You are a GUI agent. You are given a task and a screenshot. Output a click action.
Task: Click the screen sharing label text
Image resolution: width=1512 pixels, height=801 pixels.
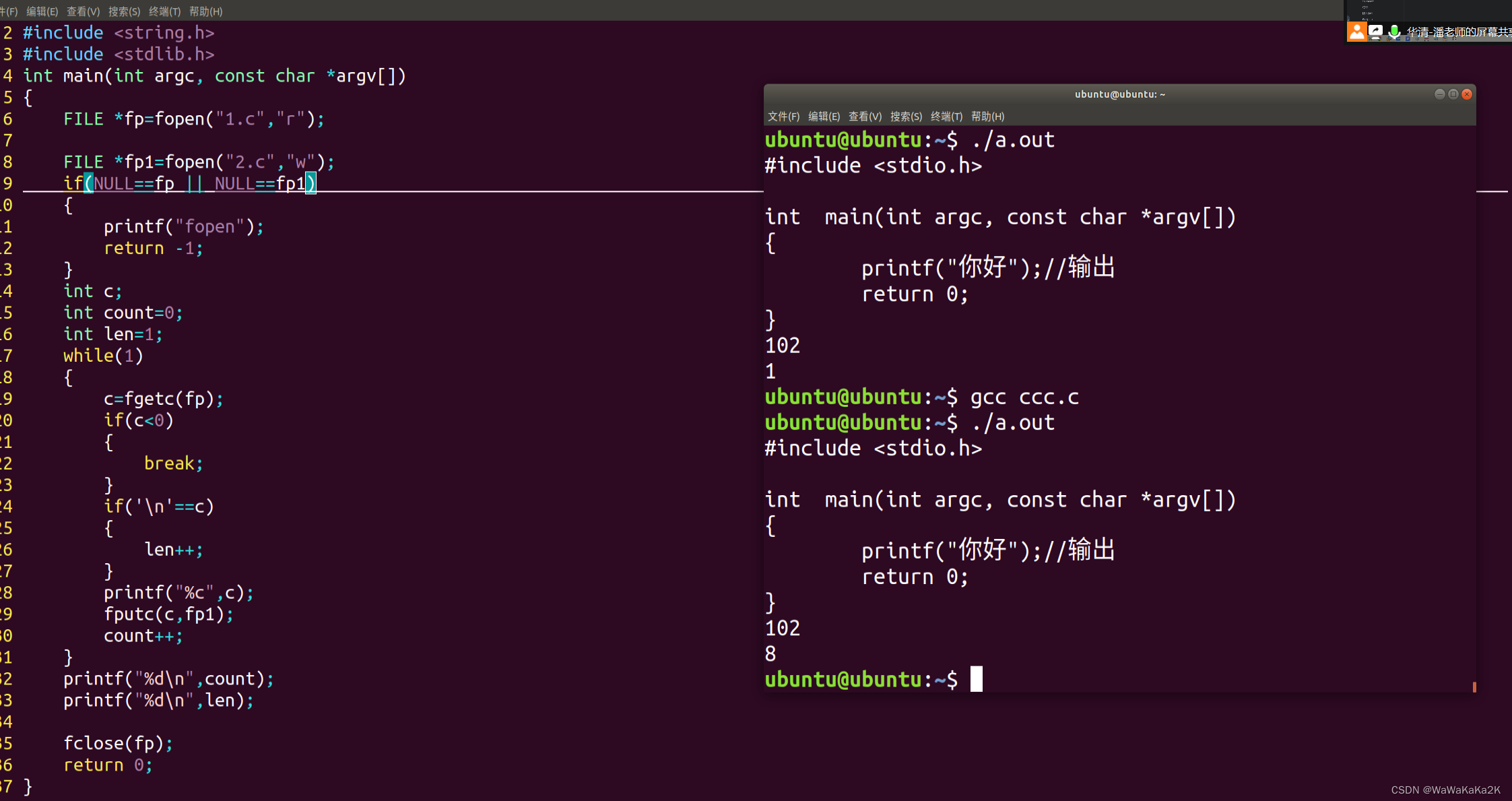[x=1455, y=32]
